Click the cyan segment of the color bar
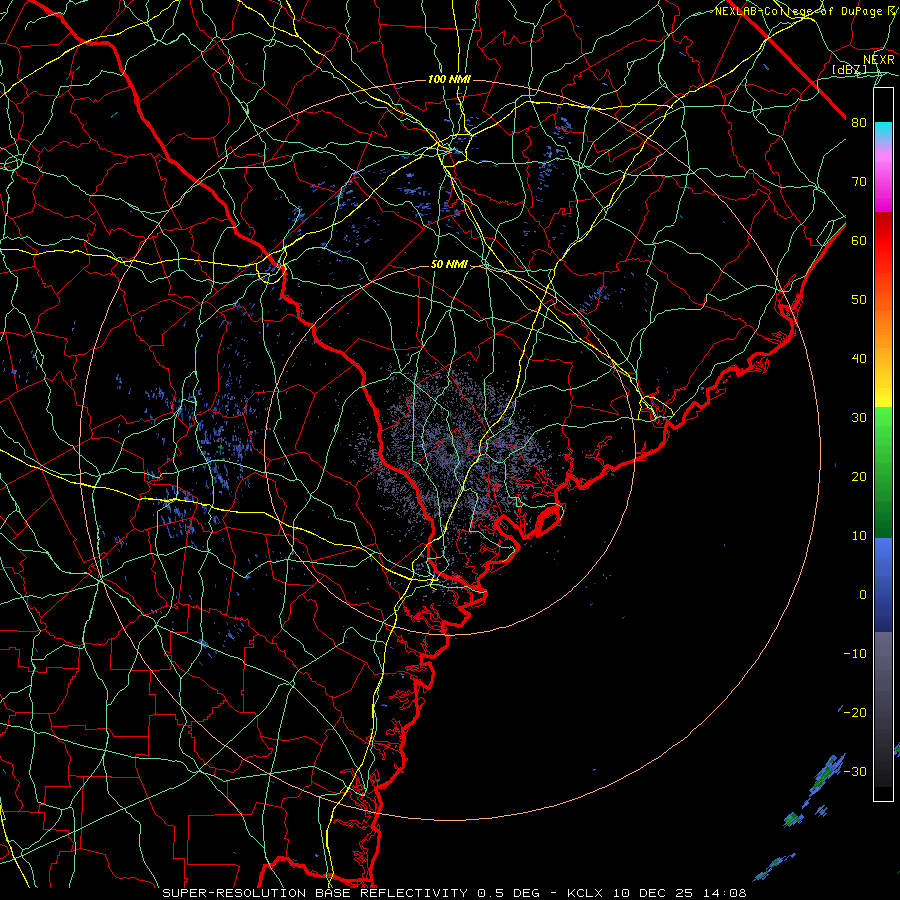This screenshot has width=900, height=900. [x=883, y=132]
